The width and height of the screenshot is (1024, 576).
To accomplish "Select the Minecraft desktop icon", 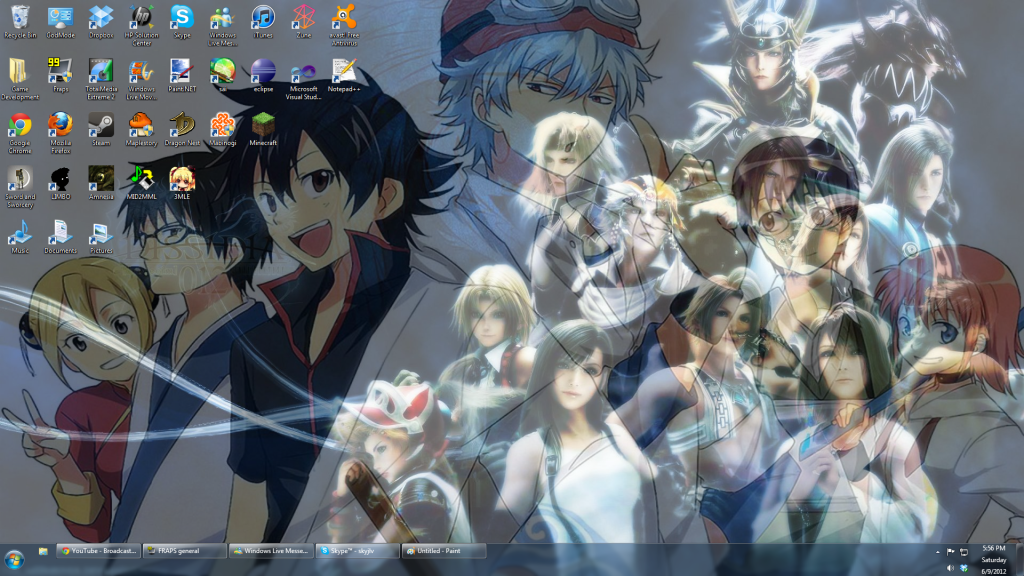I will tap(263, 129).
